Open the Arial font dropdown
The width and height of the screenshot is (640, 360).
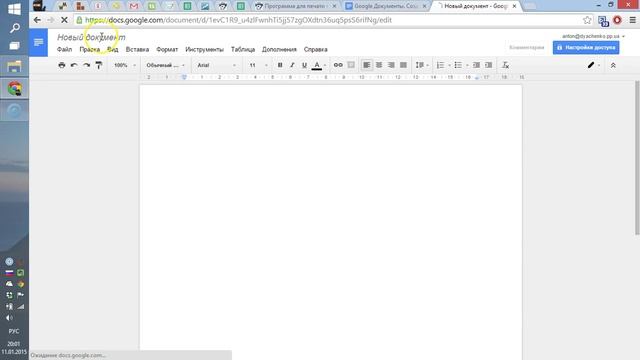(x=216, y=65)
